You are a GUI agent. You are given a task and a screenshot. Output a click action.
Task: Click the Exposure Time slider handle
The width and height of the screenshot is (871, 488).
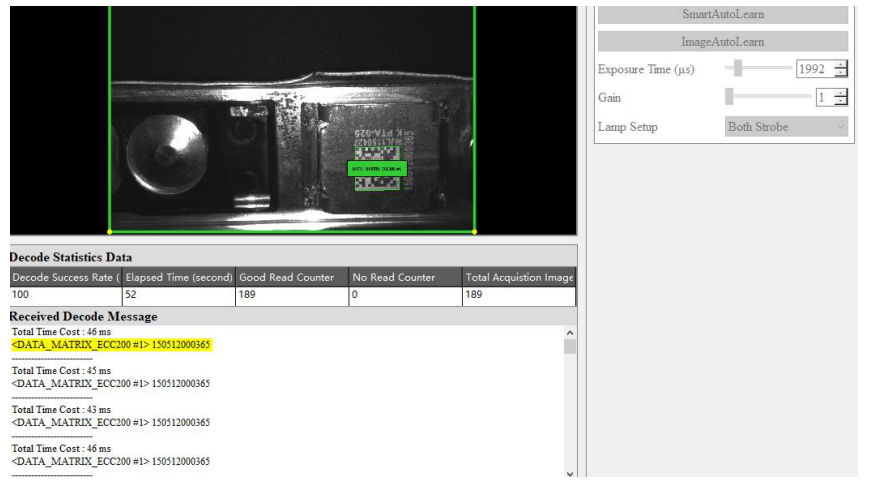738,69
